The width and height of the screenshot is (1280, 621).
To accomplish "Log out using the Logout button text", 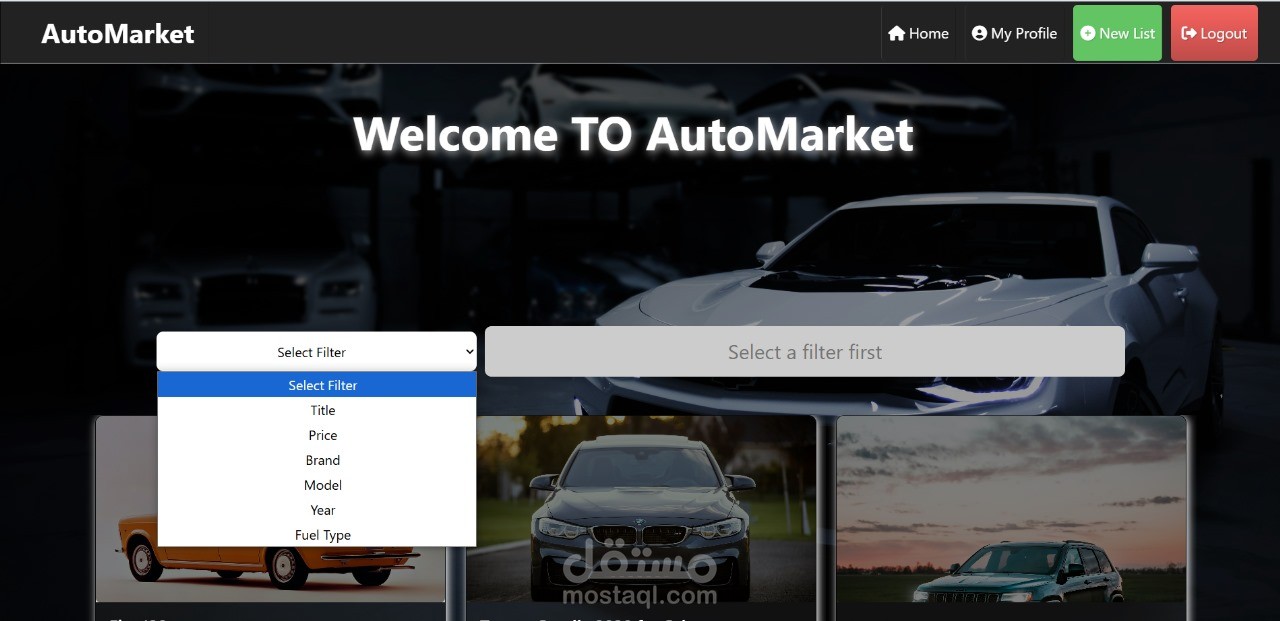I will point(1224,33).
